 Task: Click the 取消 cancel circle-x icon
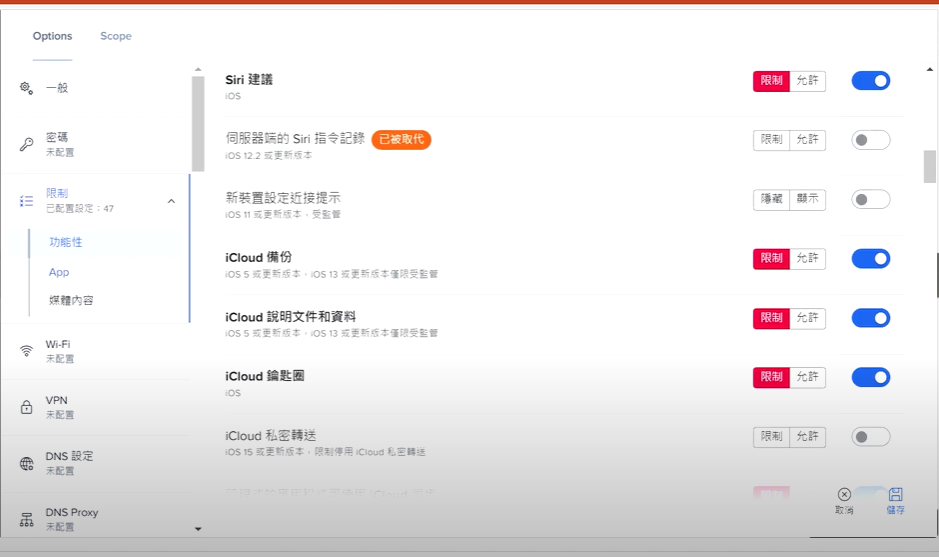click(844, 494)
